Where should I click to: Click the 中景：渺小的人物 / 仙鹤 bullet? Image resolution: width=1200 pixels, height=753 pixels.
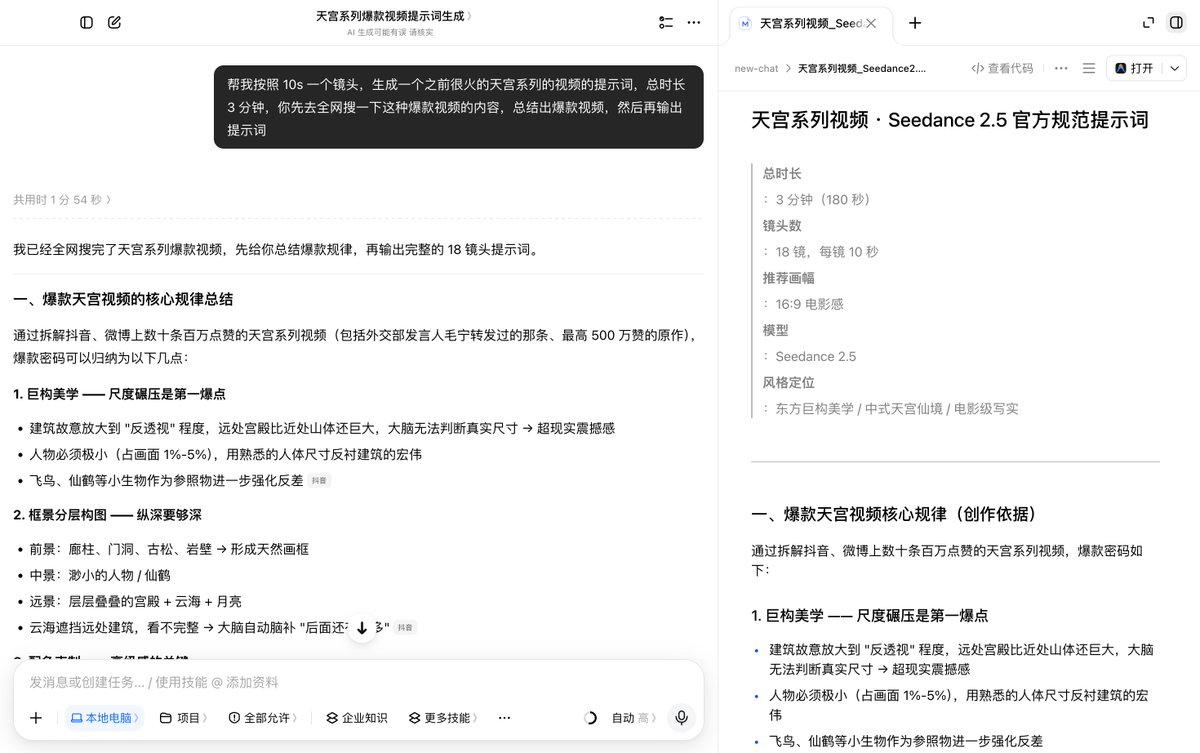tap(100, 575)
